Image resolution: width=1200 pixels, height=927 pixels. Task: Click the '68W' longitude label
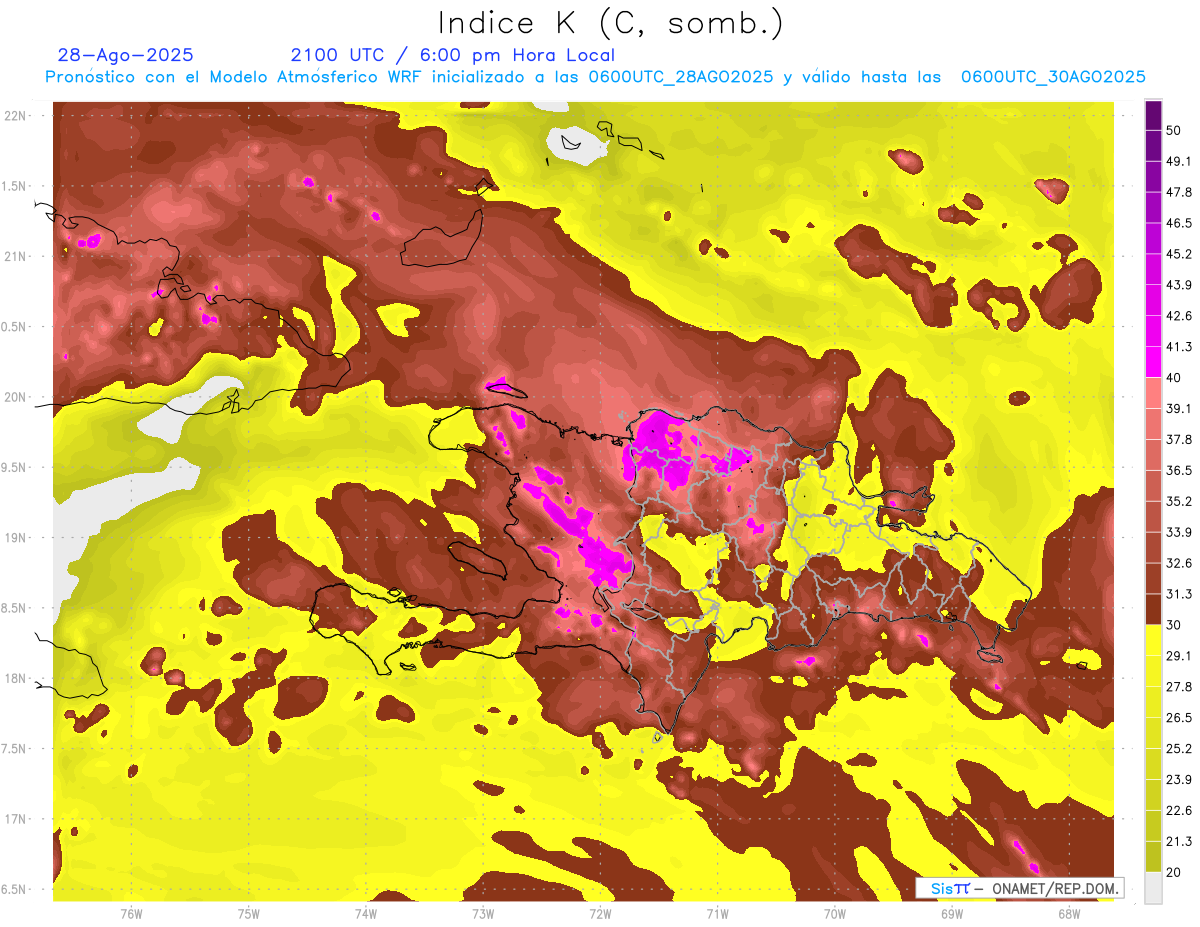point(1069,913)
